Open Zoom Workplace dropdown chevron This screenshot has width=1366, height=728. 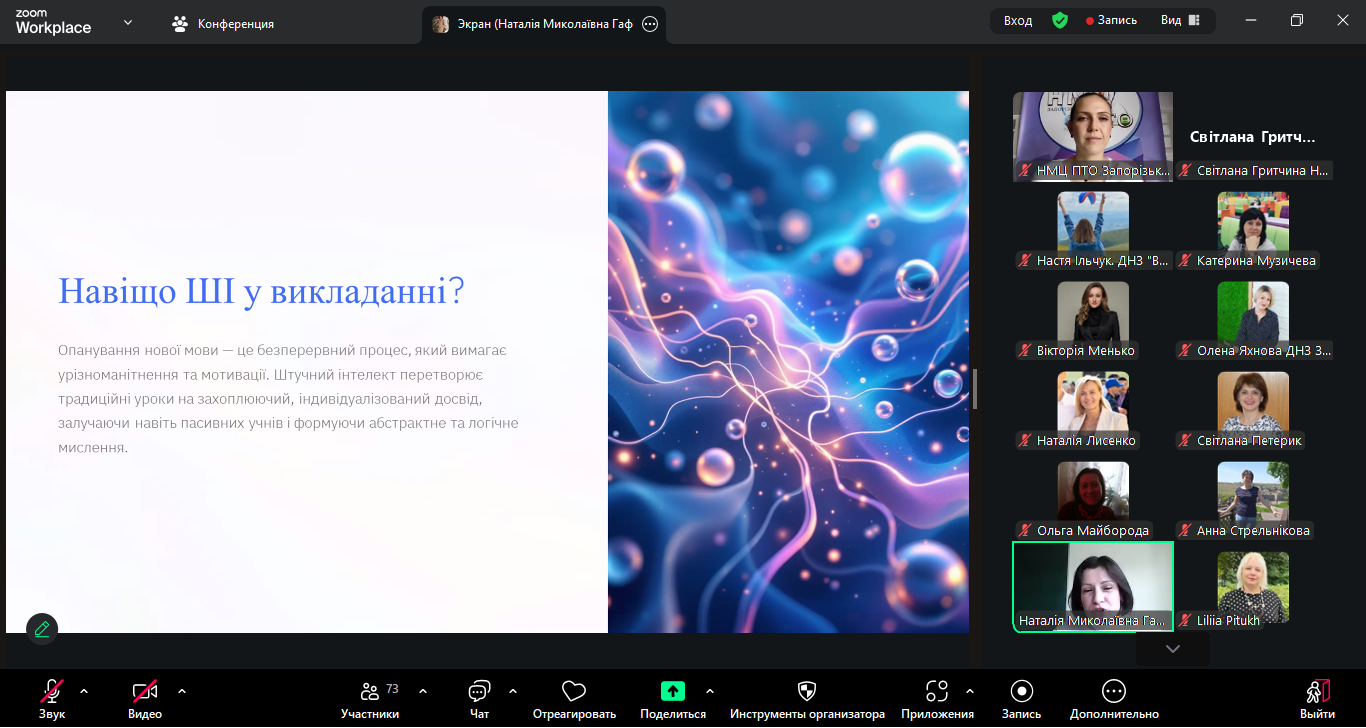(x=127, y=22)
